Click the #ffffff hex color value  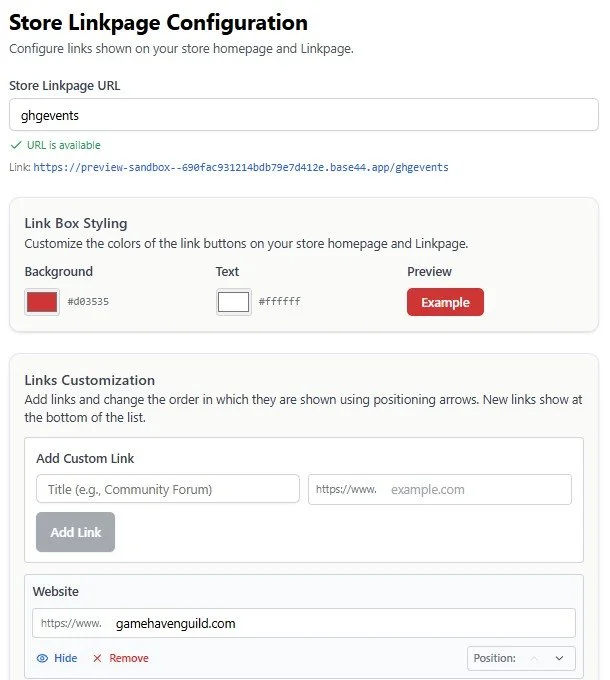[x=280, y=302]
